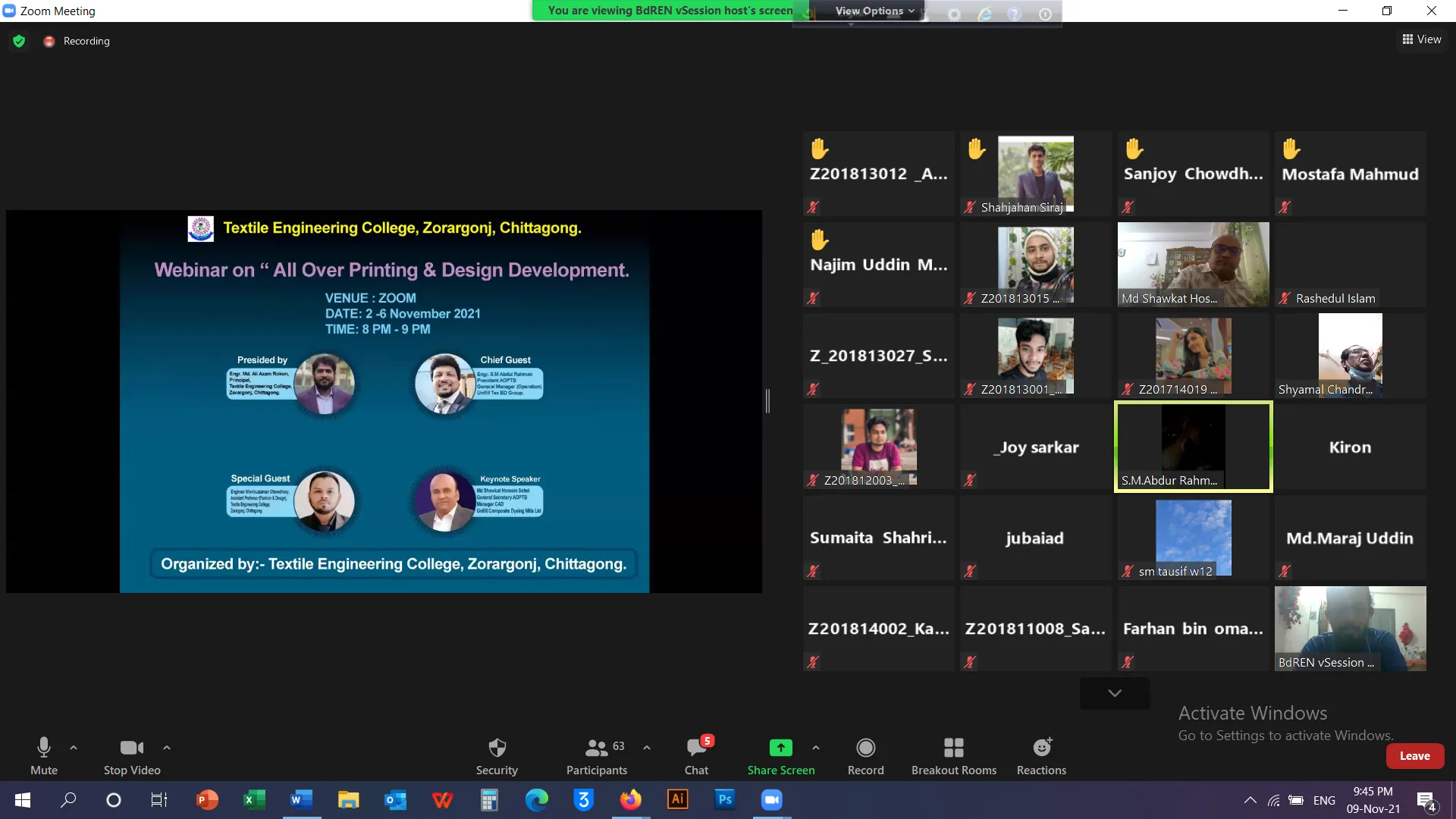Click the red Leave button
Image resolution: width=1456 pixels, height=819 pixels.
pyautogui.click(x=1414, y=756)
